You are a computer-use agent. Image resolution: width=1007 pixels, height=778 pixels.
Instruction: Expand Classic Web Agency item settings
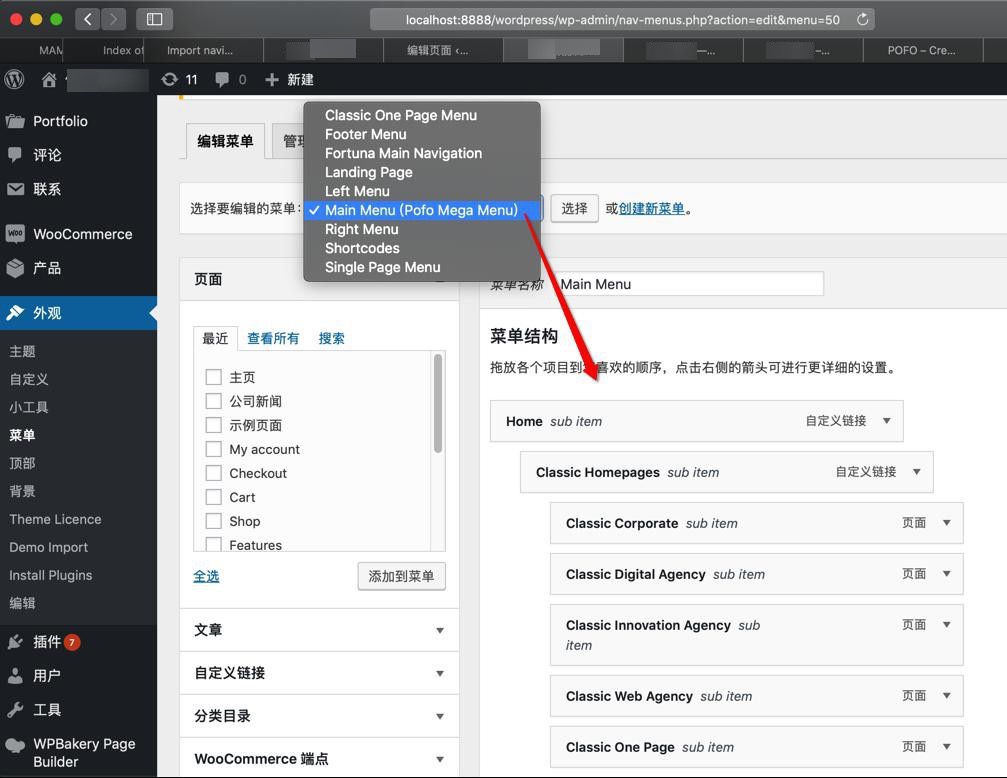coord(947,695)
